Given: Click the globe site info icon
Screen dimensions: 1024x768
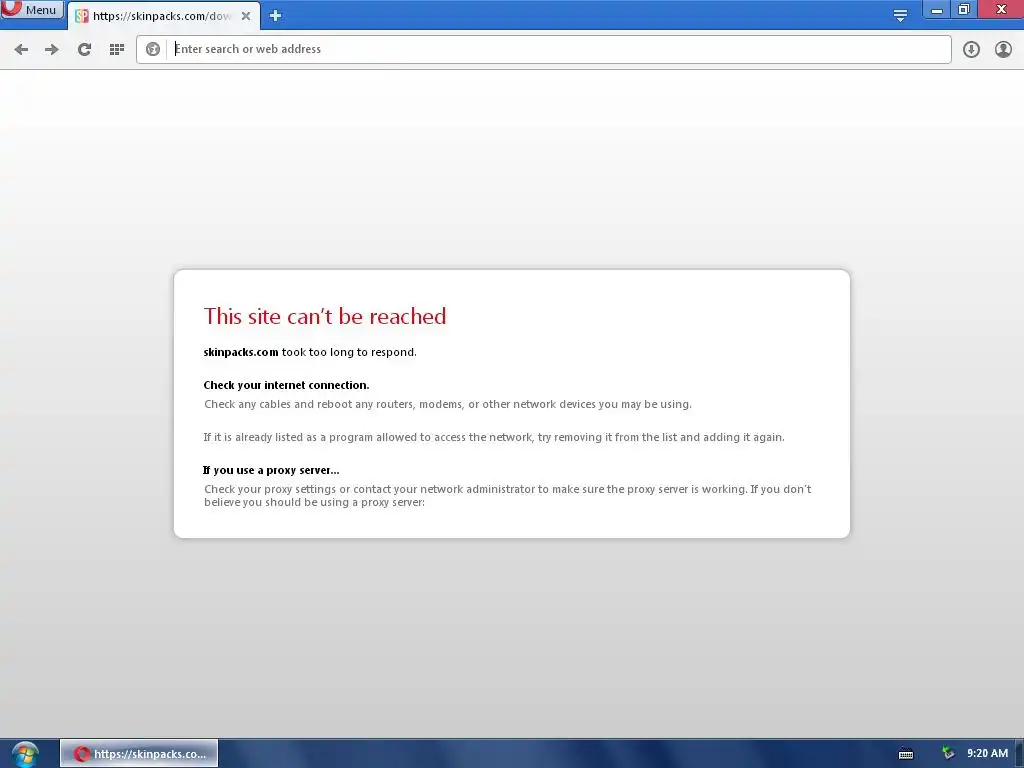Looking at the screenshot, I should [x=153, y=49].
